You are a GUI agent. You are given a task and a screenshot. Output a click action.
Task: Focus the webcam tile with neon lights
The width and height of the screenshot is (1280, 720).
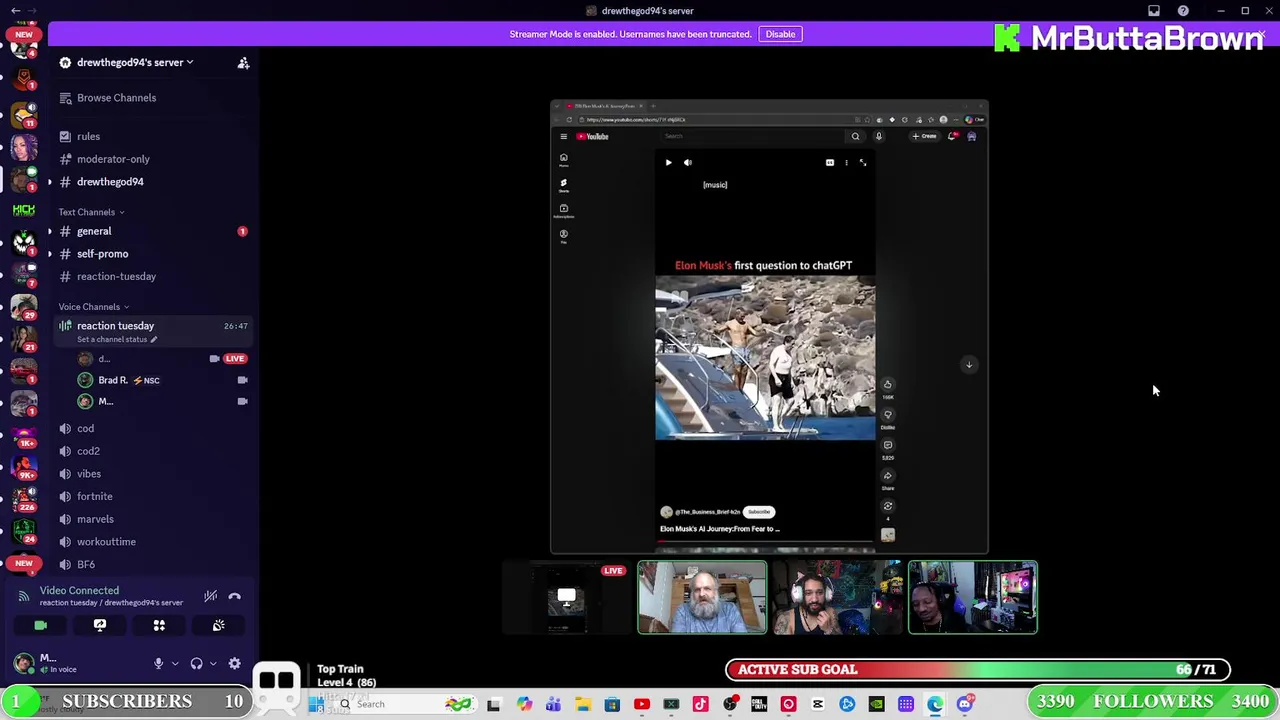pos(972,598)
